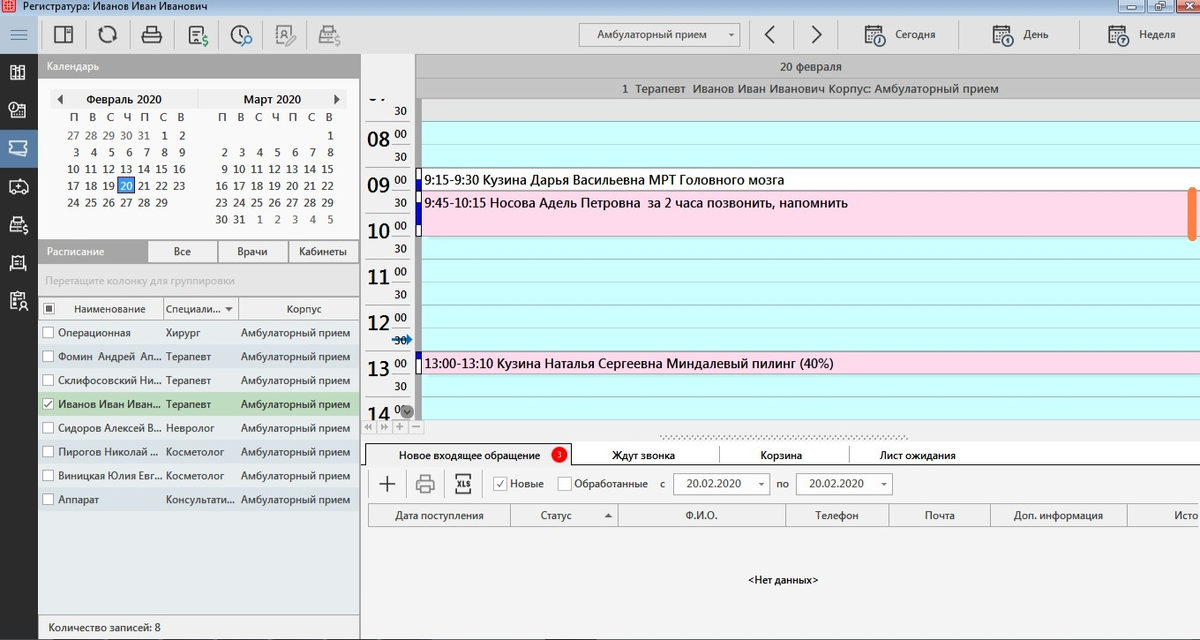
Task: Open the end date 20.02.2020 picker
Action: pyautogui.click(x=844, y=484)
